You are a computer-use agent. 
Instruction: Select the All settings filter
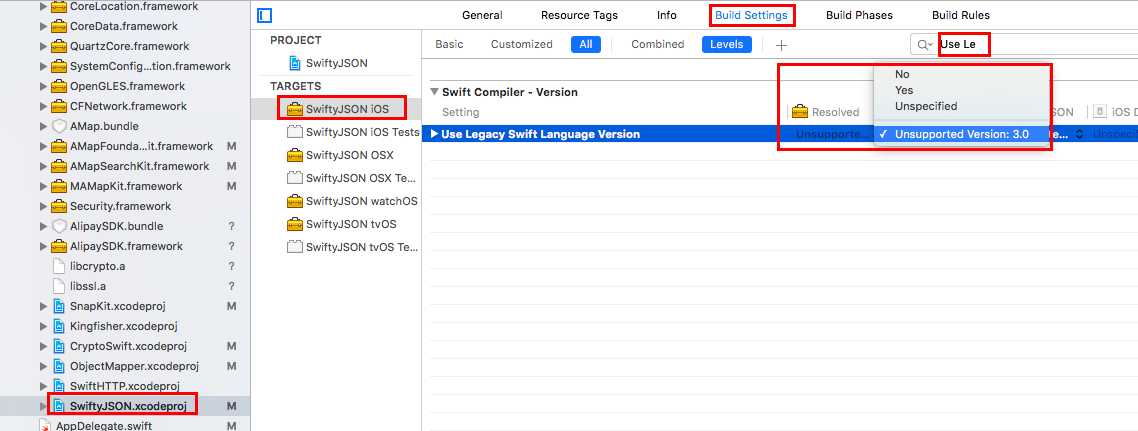[586, 44]
